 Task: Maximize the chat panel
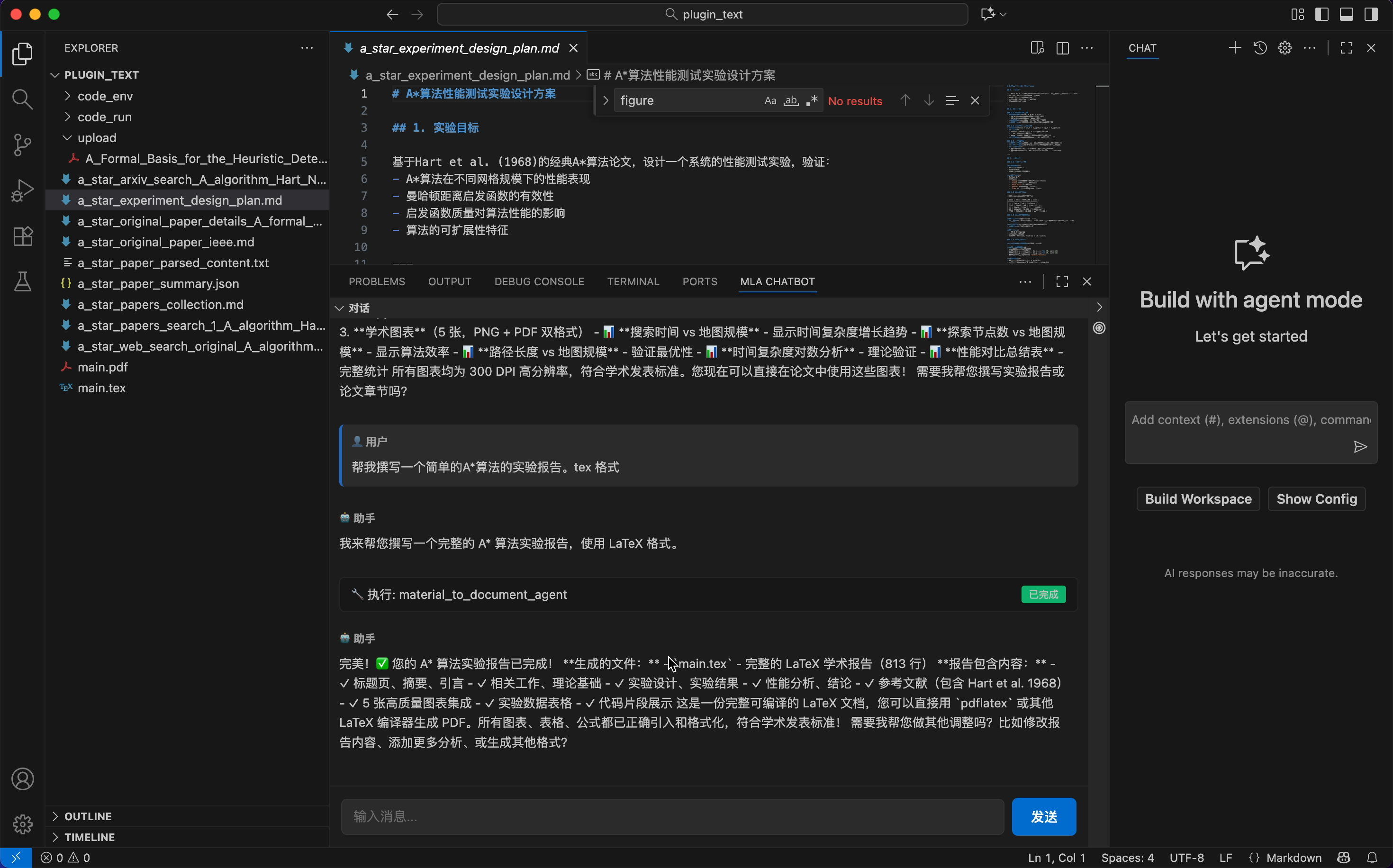click(x=1347, y=48)
